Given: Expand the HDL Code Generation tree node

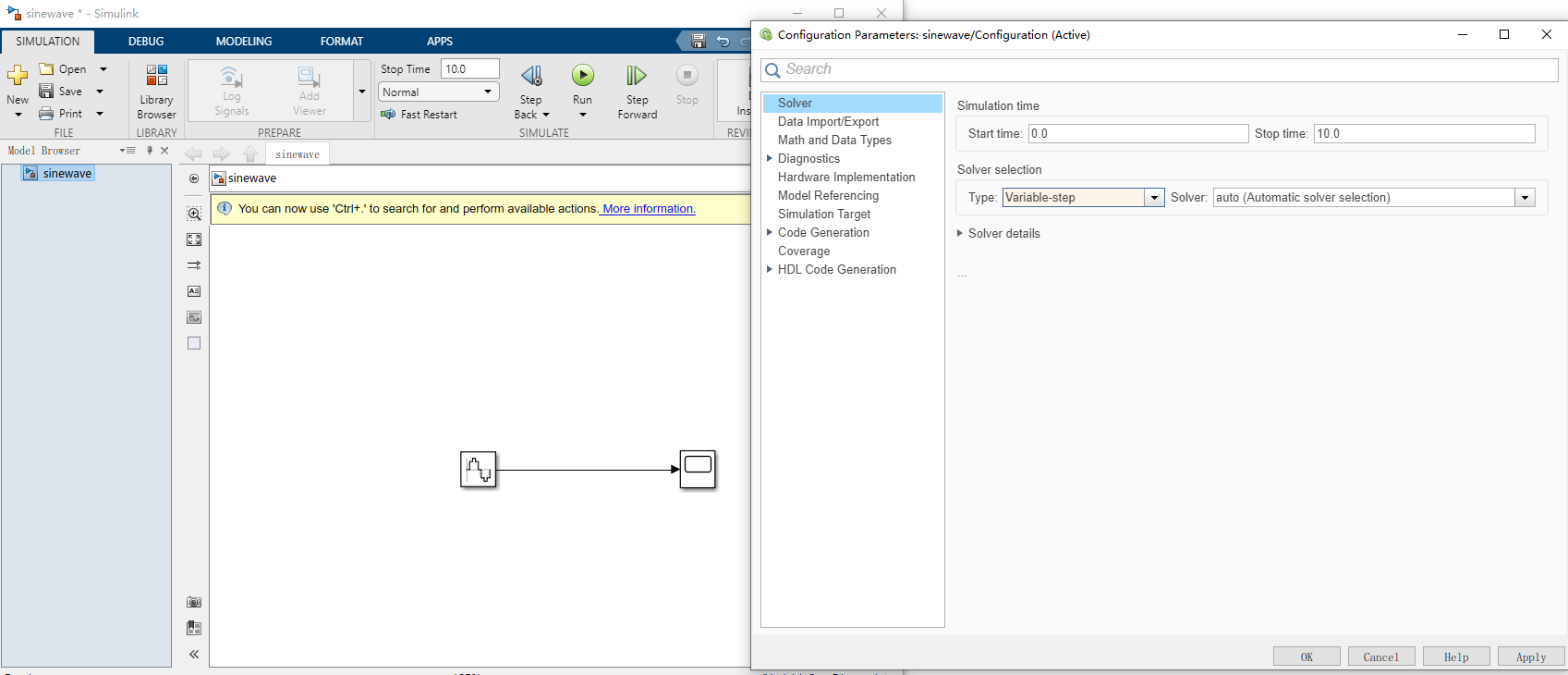Looking at the screenshot, I should click(770, 269).
